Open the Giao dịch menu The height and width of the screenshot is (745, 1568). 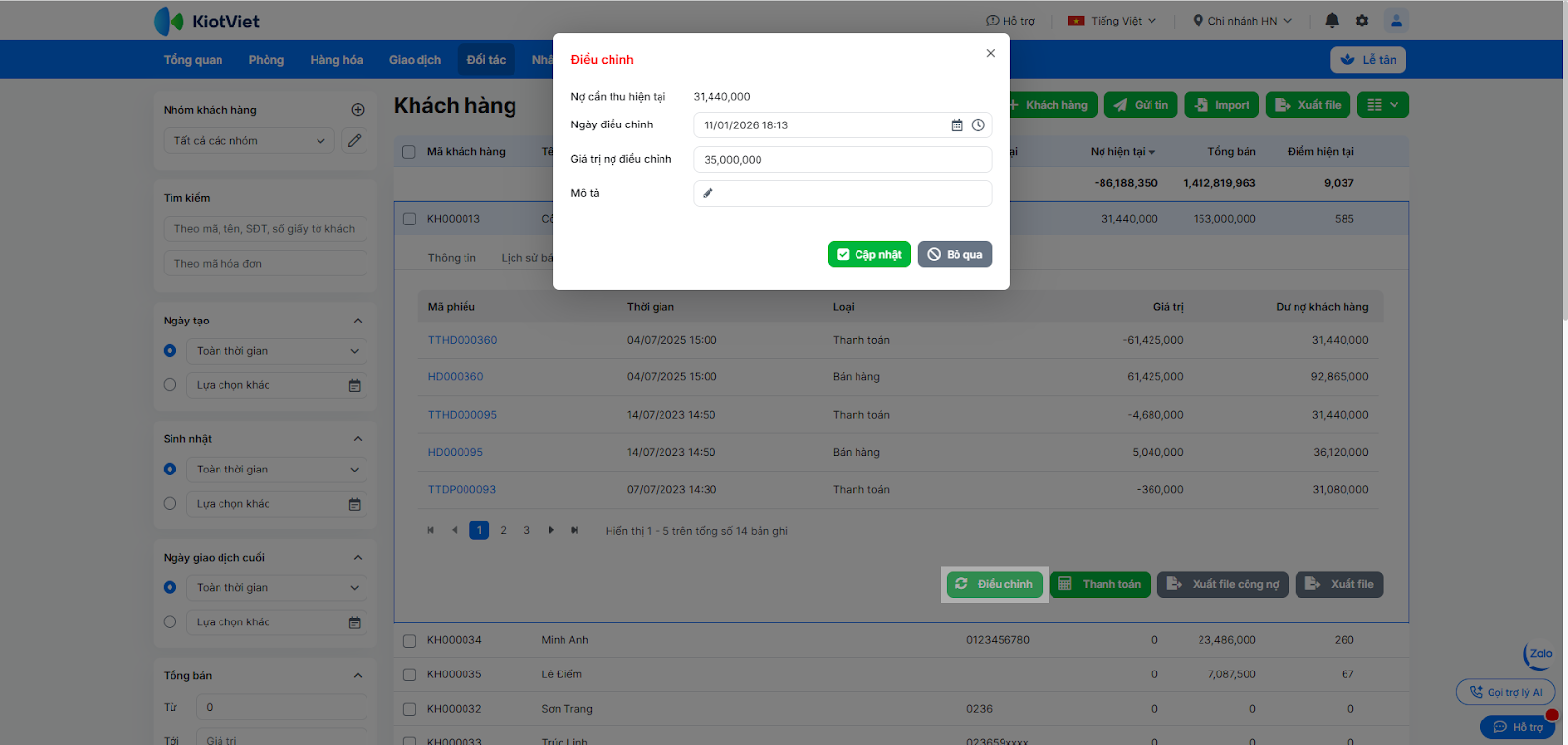pos(415,60)
